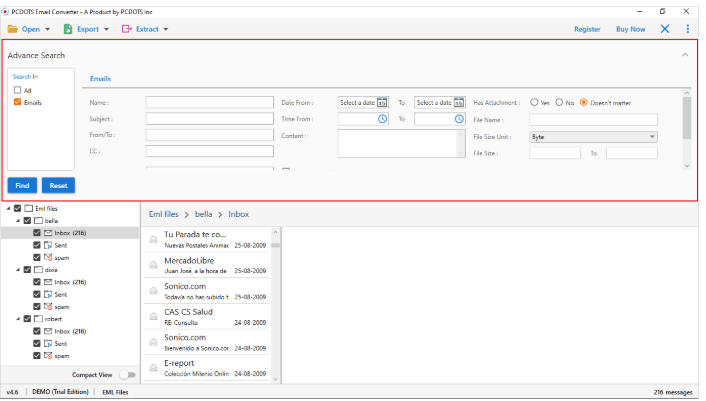Viewport: 706px width, 401px height.
Task: Open the Open dropdown arrow
Action: [47, 30]
